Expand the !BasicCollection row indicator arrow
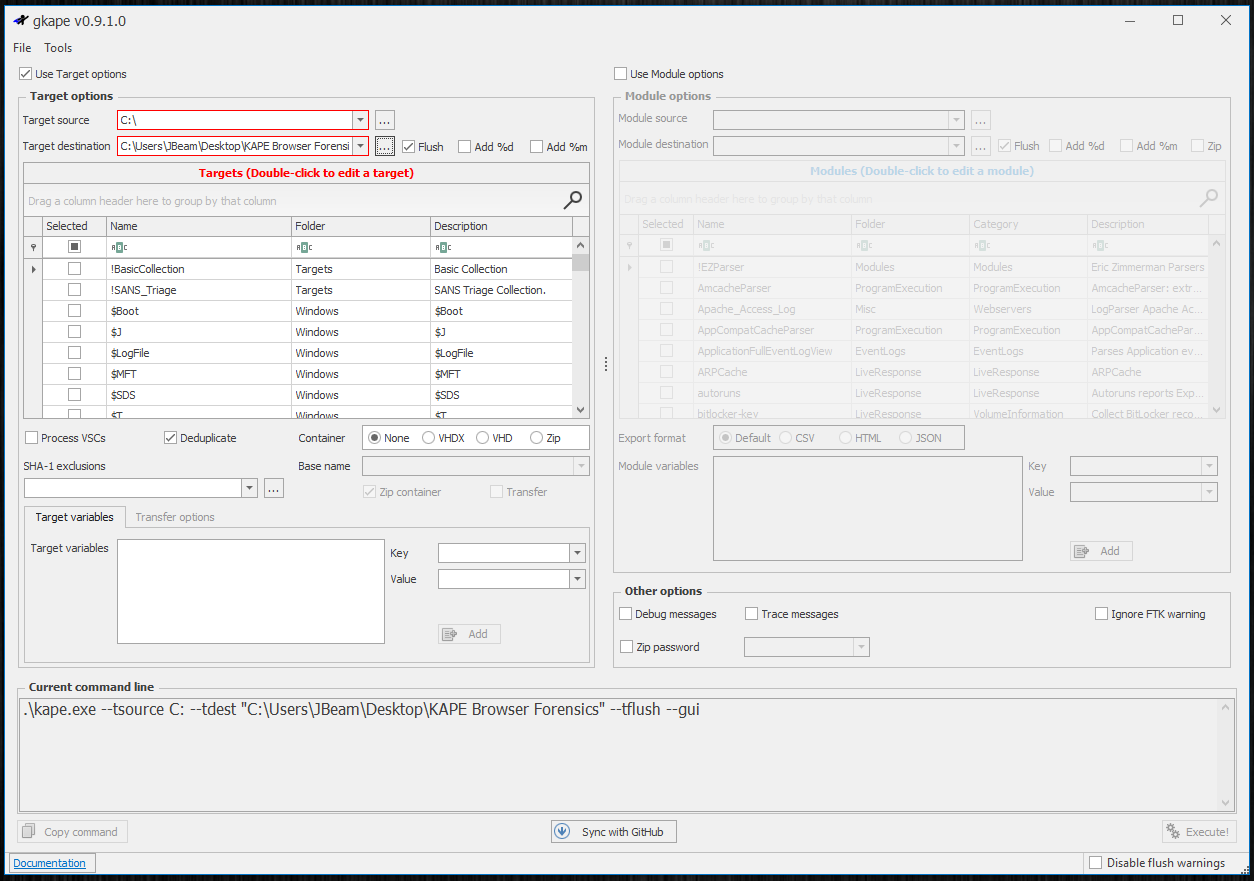Viewport: 1254px width, 881px height. [x=33, y=269]
